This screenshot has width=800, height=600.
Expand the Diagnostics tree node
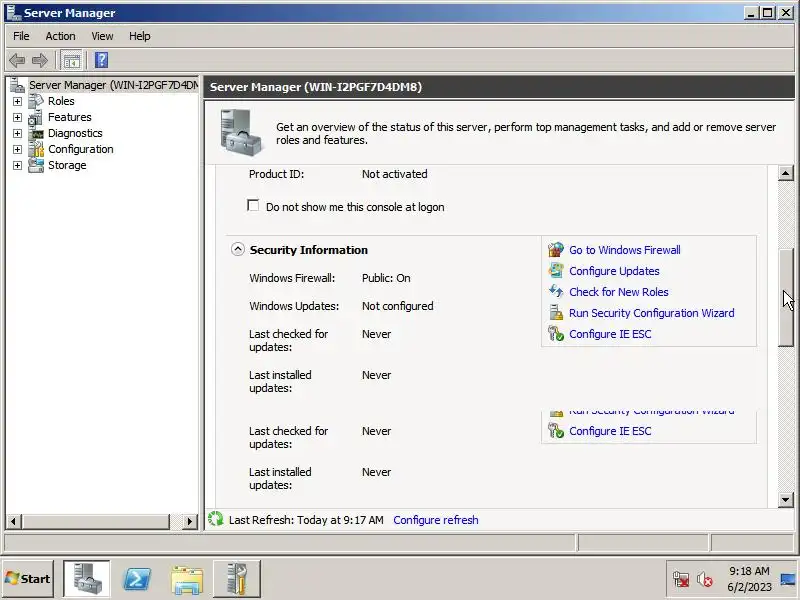point(17,134)
